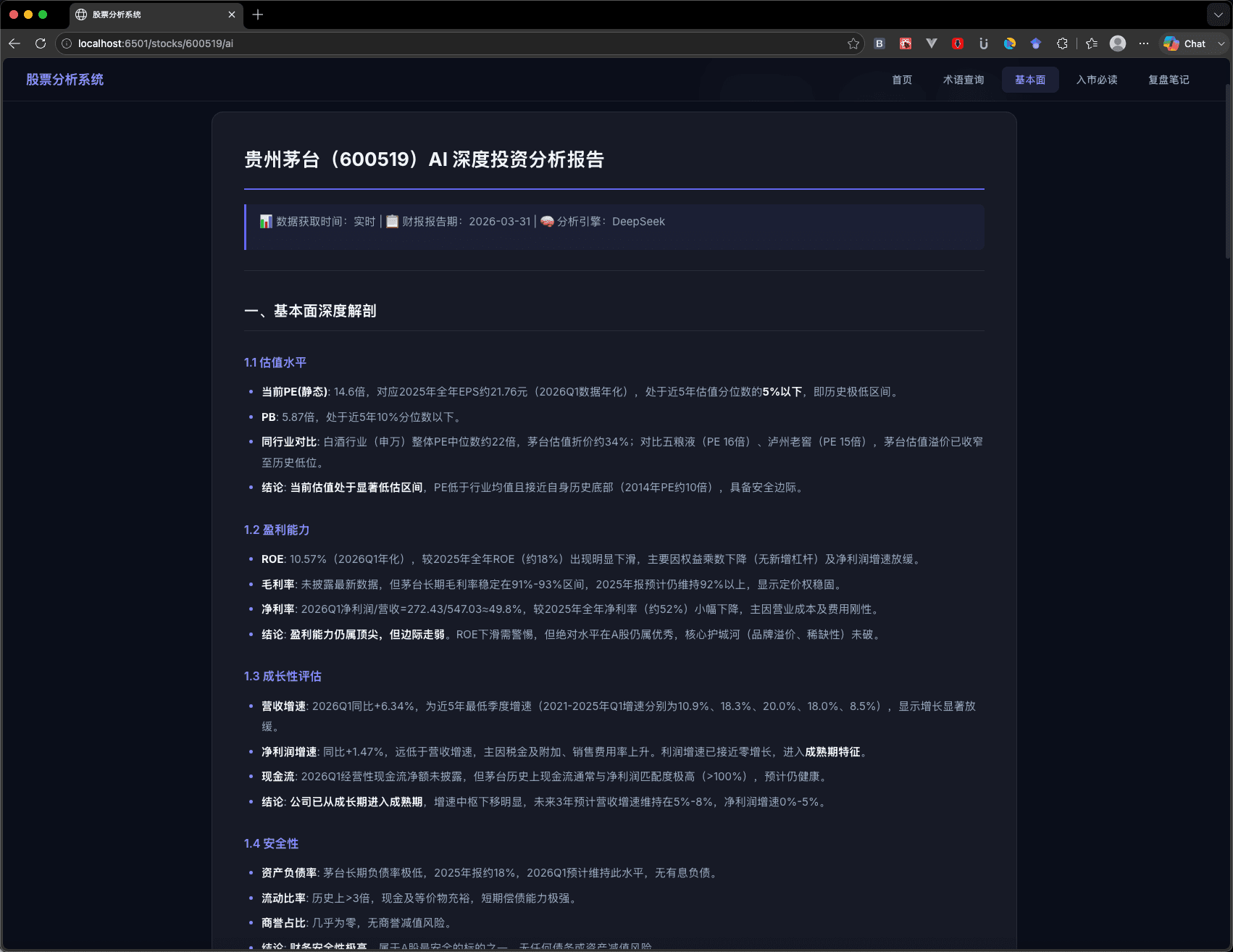Screen dimensions: 1233x952
Task: Click the ROE: 10.57% bullet line
Action: pos(592,559)
